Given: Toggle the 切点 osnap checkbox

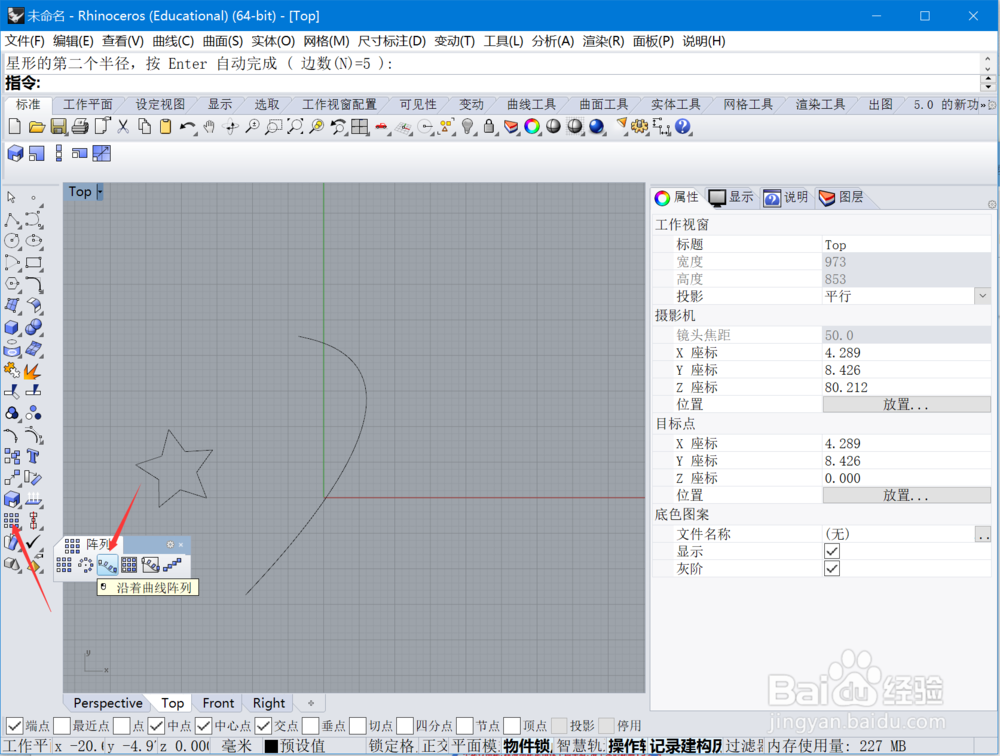Looking at the screenshot, I should point(358,725).
